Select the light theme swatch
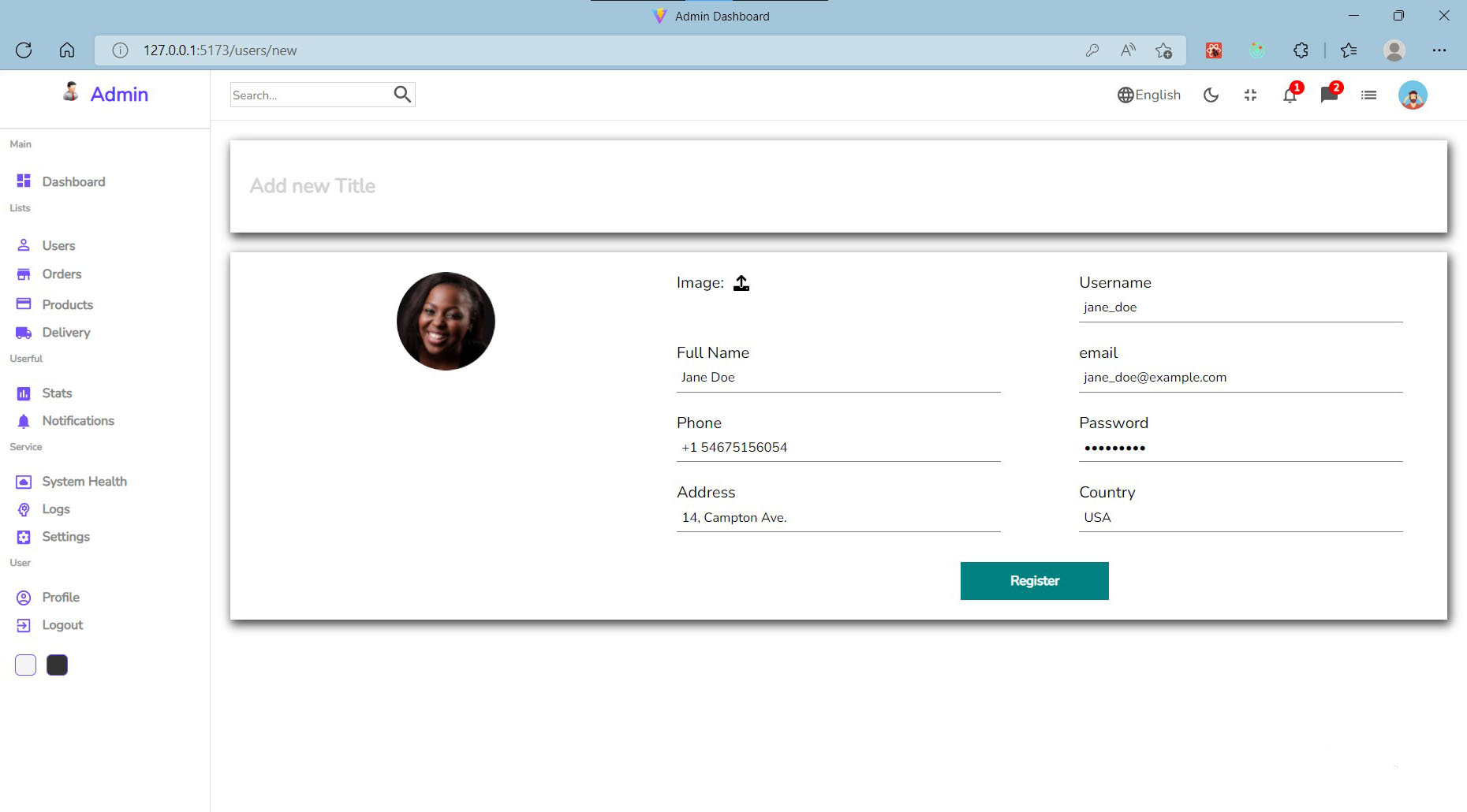The width and height of the screenshot is (1467, 812). [25, 665]
